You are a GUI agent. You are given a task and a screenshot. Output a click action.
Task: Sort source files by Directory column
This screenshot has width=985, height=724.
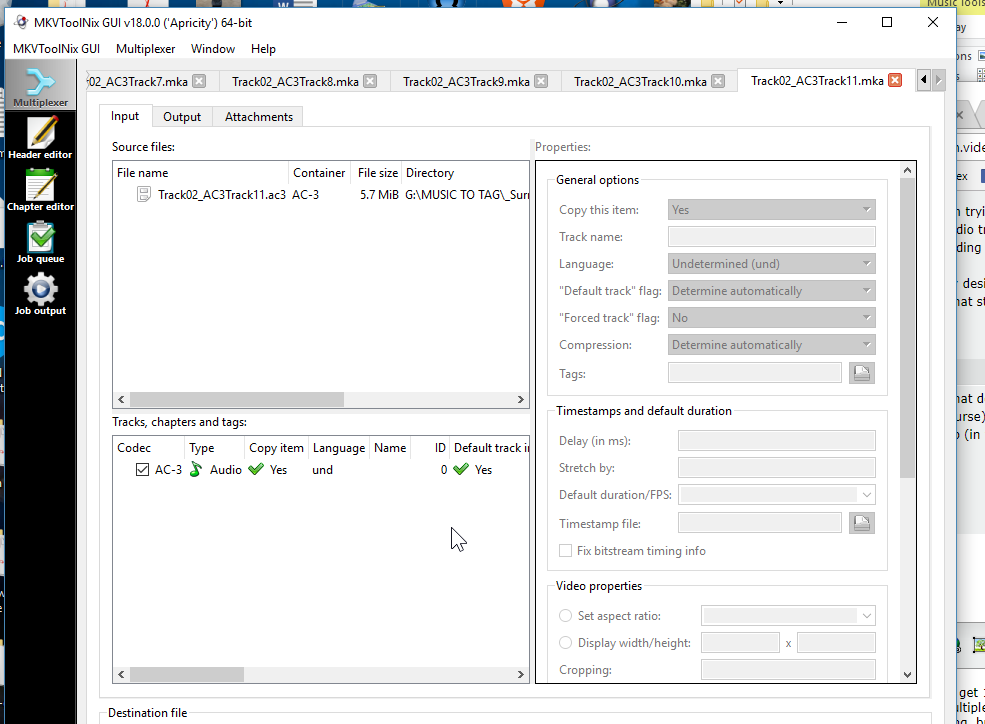pyautogui.click(x=465, y=173)
